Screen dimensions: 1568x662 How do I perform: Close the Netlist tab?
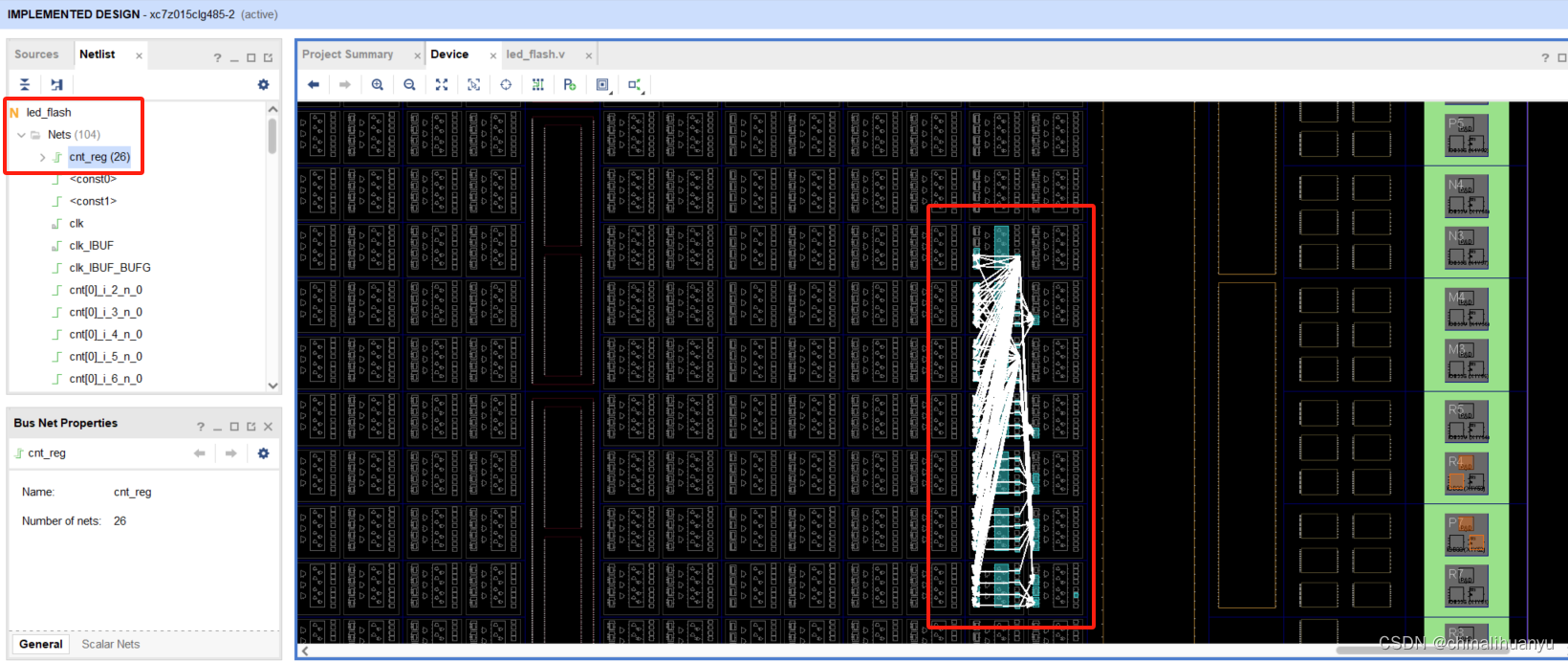pyautogui.click(x=139, y=55)
